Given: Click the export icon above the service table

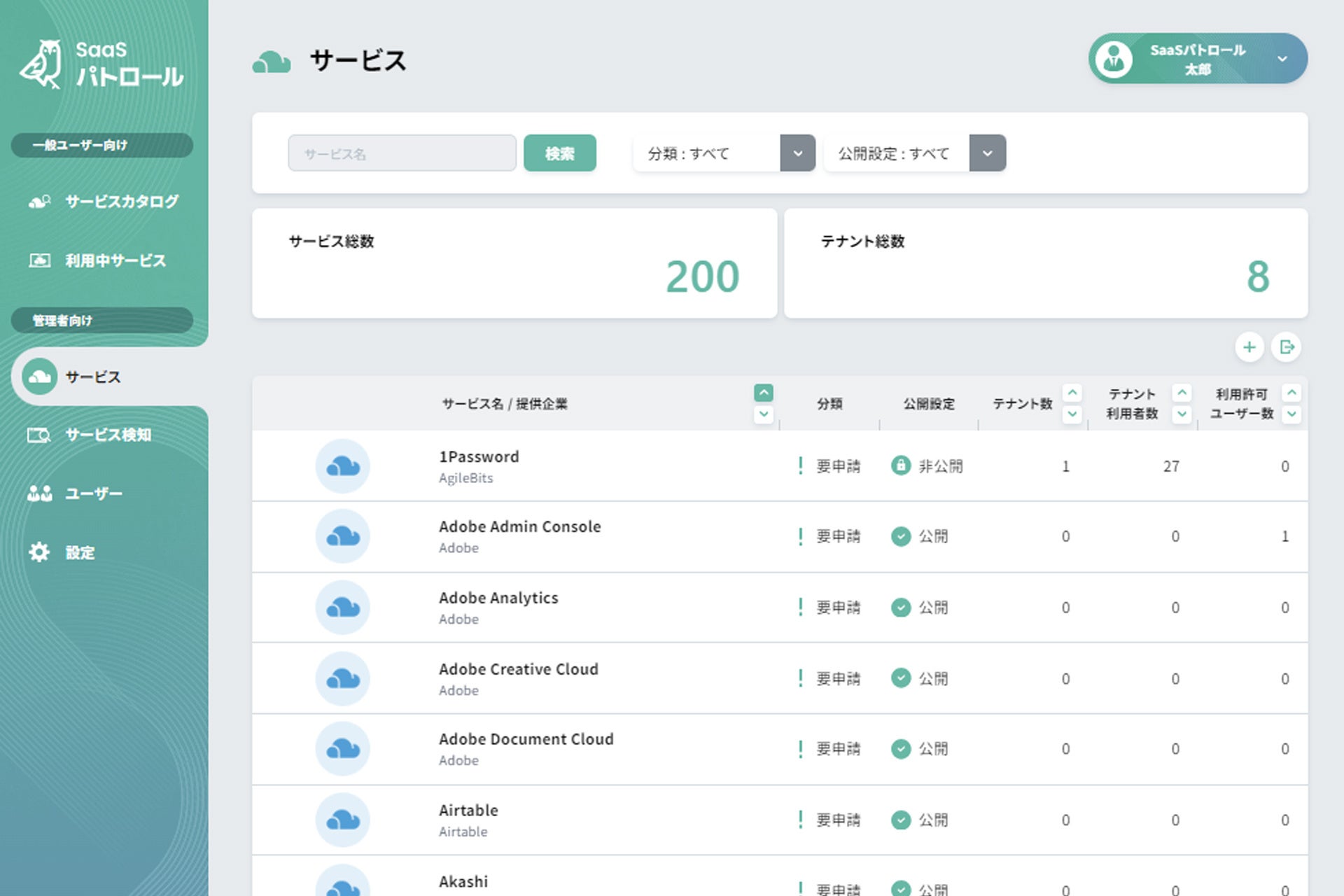Looking at the screenshot, I should [1287, 347].
